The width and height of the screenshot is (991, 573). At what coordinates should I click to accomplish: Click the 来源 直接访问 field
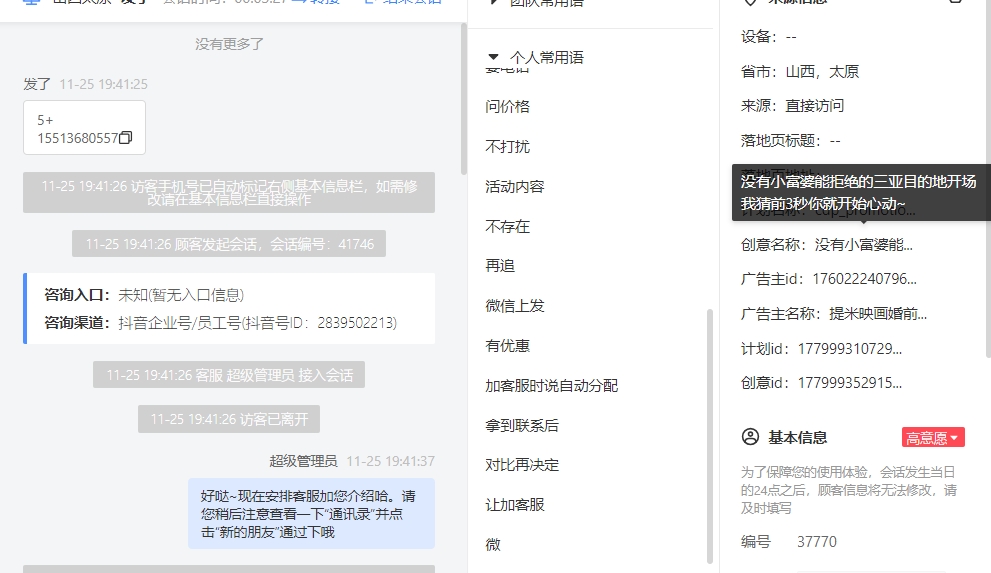pyautogui.click(x=793, y=106)
